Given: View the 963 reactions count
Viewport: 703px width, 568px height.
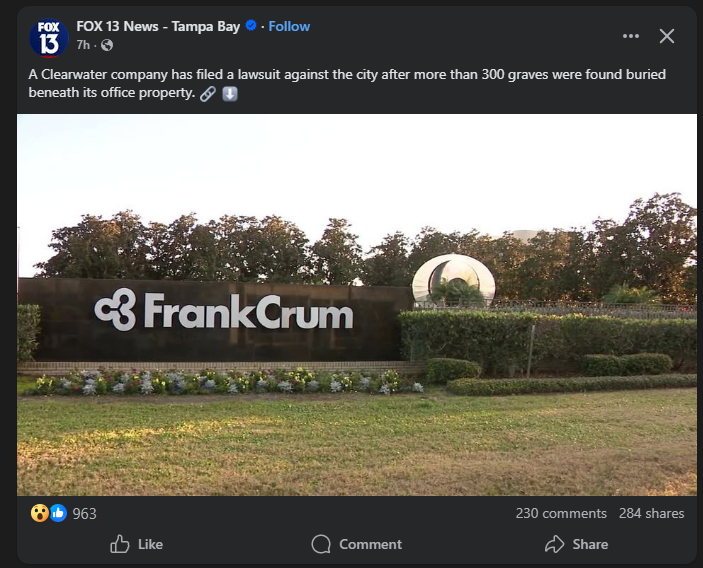Looking at the screenshot, I should tap(84, 513).
